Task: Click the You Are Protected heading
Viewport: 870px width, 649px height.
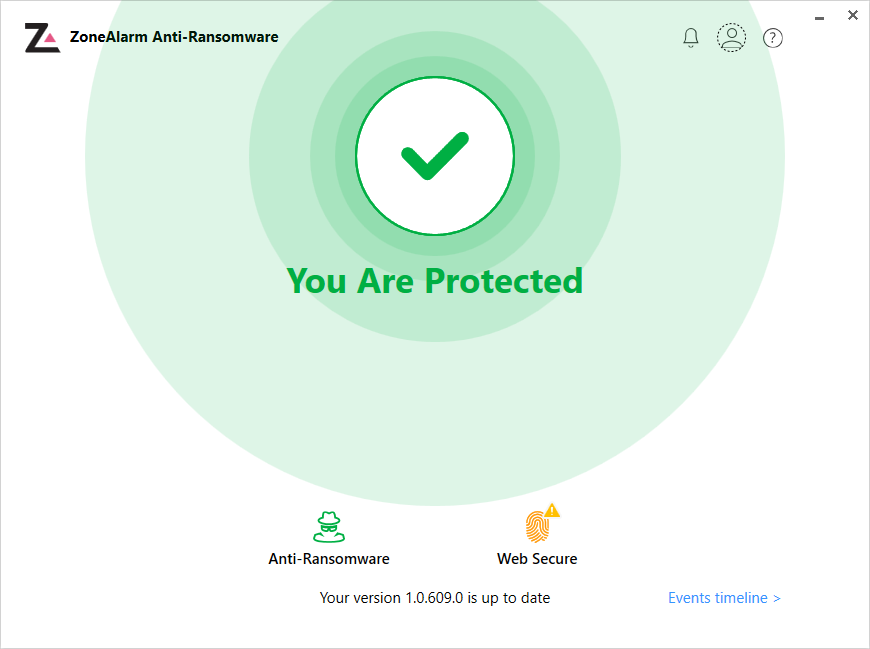Action: coord(435,281)
